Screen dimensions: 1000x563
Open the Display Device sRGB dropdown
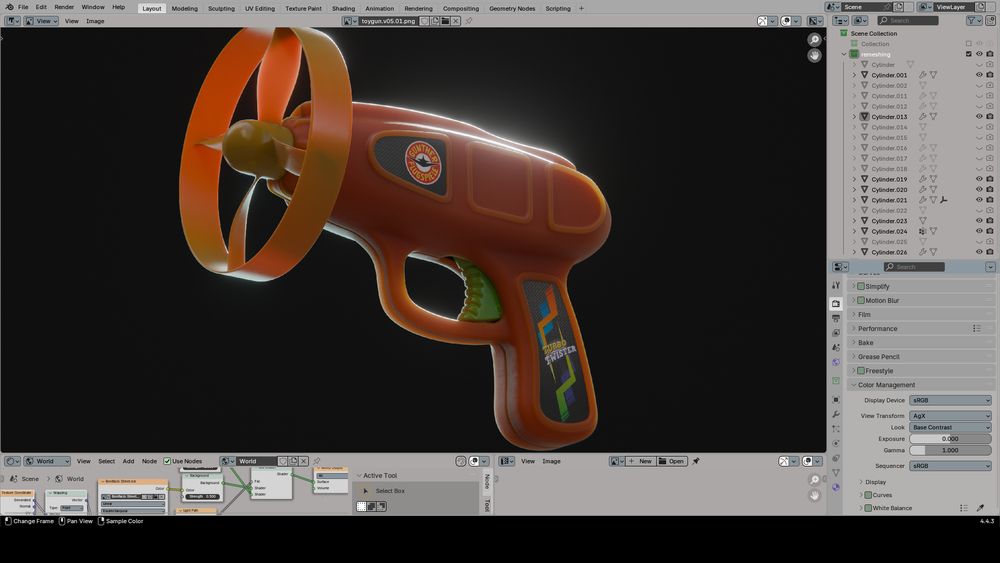coord(950,400)
